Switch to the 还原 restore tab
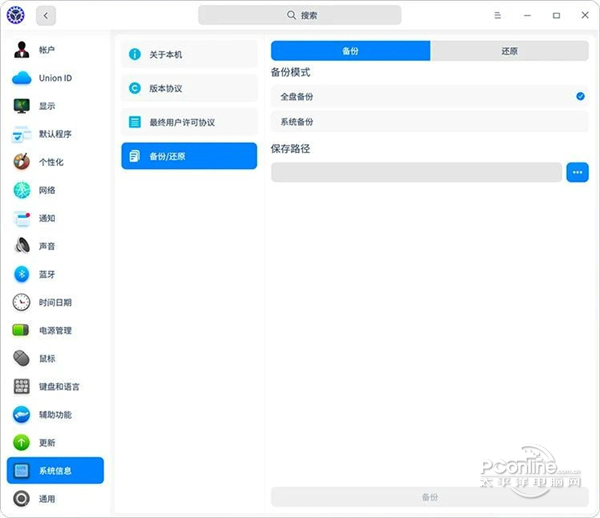600x518 pixels. tap(509, 51)
